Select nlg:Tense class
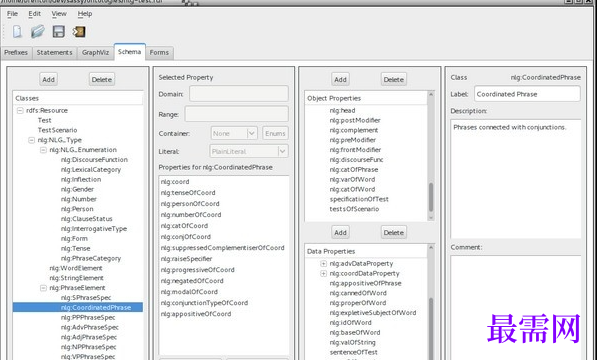 coord(75,248)
